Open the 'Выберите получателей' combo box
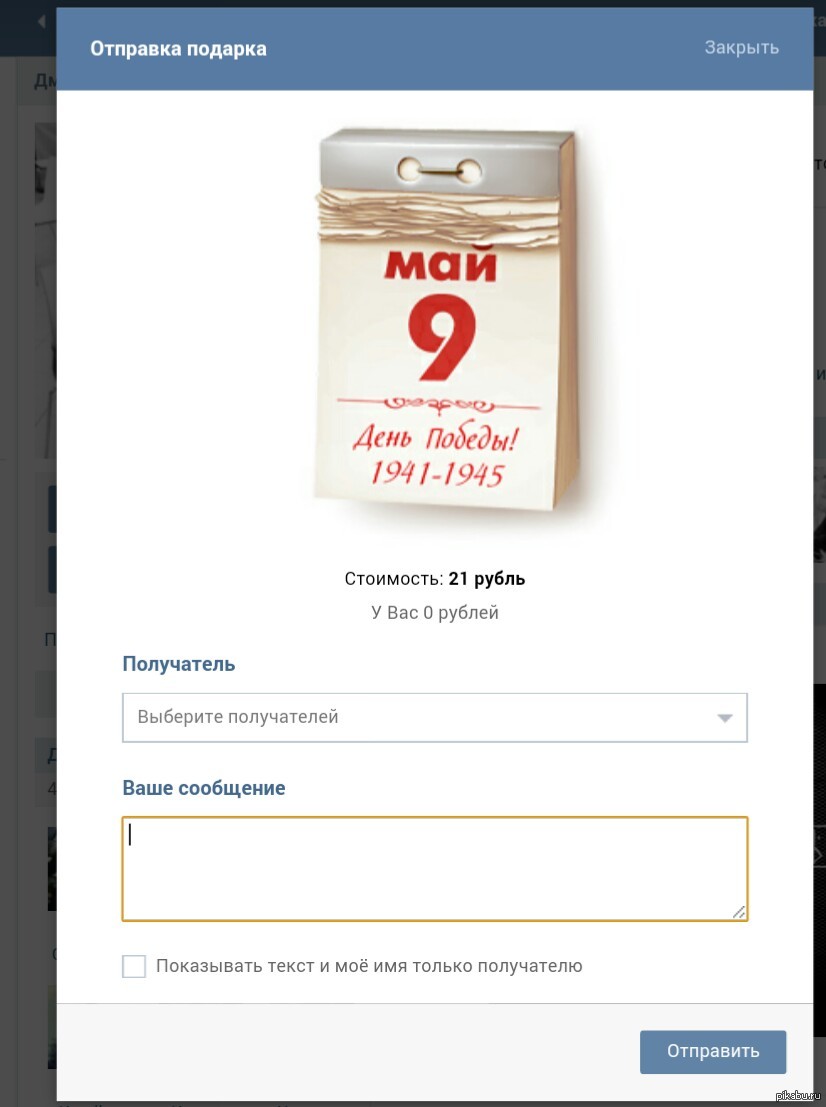The image size is (826, 1107). click(x=435, y=717)
